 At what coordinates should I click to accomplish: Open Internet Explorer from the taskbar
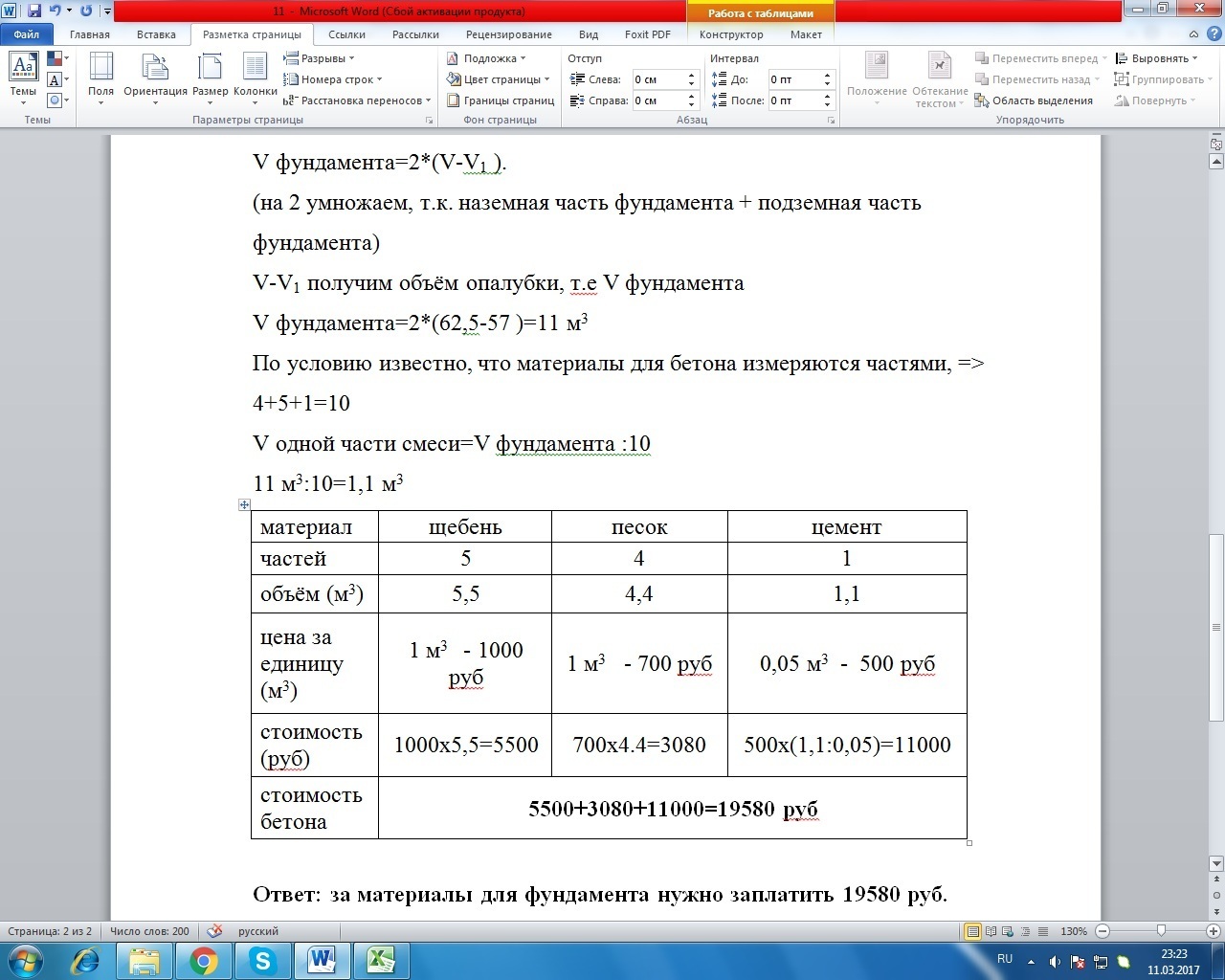point(86,961)
